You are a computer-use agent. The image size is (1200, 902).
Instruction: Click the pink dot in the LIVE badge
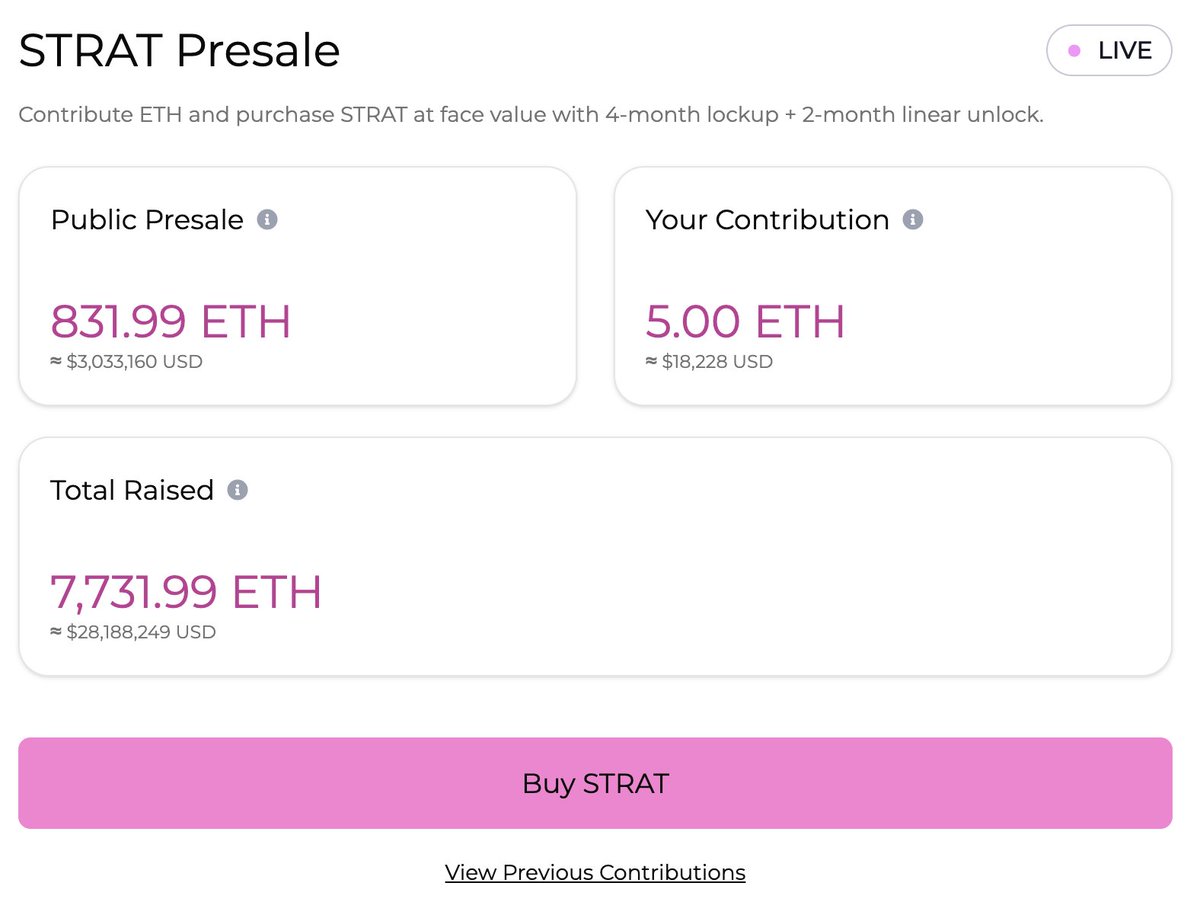[1074, 51]
